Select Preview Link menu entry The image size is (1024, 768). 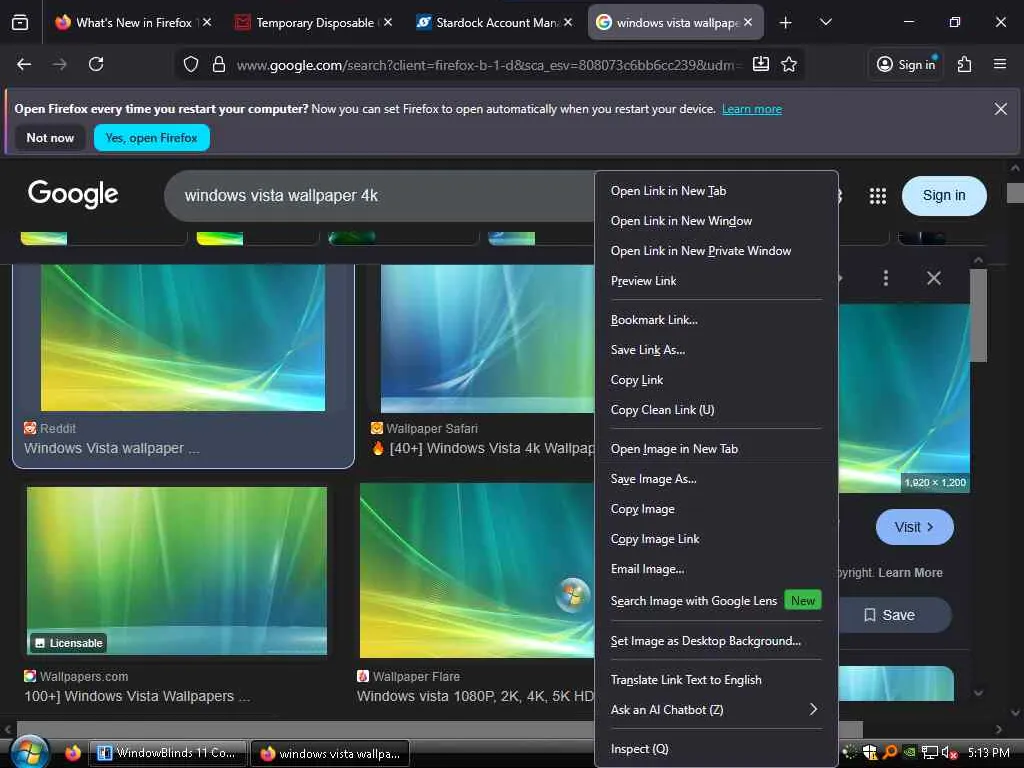[716, 281]
